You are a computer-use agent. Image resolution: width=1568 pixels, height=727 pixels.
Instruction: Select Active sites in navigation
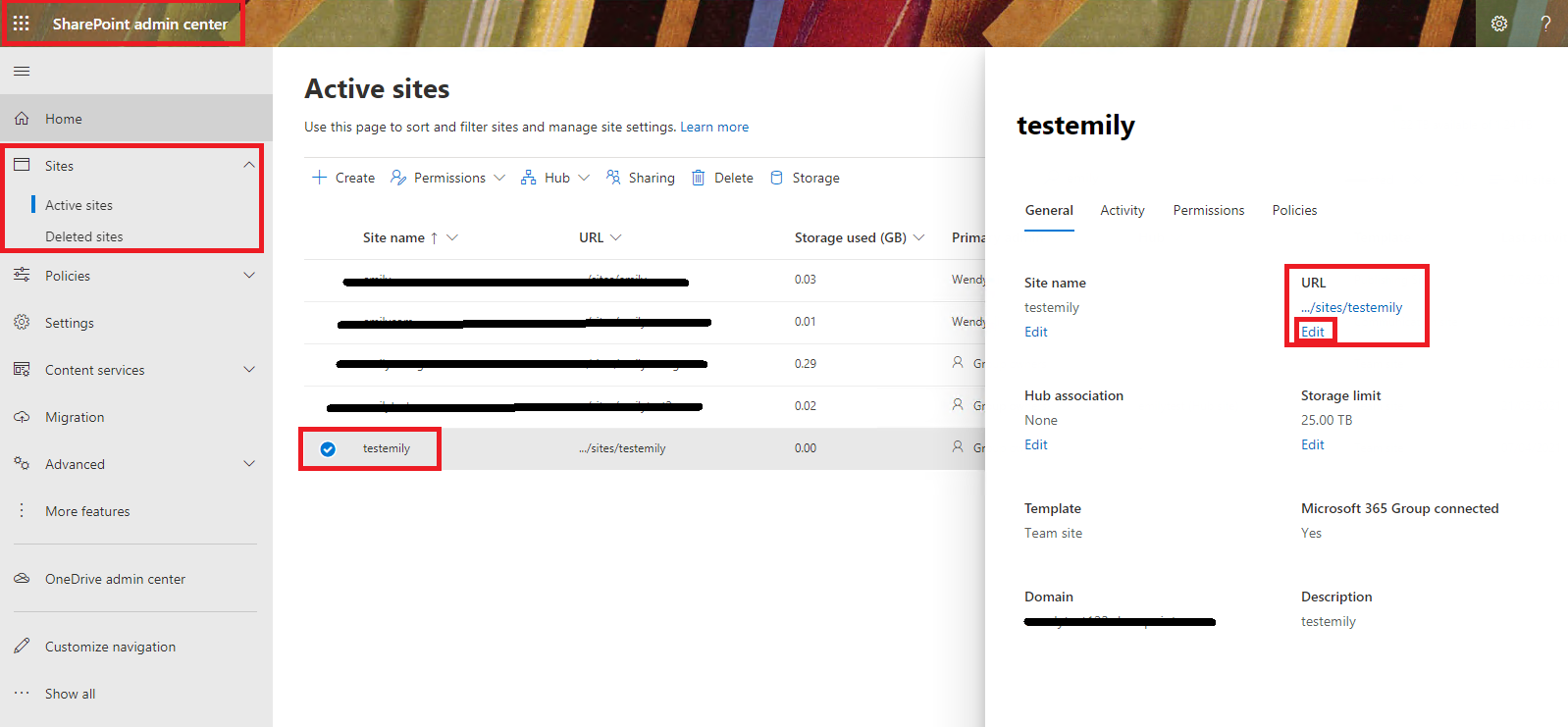(78, 205)
